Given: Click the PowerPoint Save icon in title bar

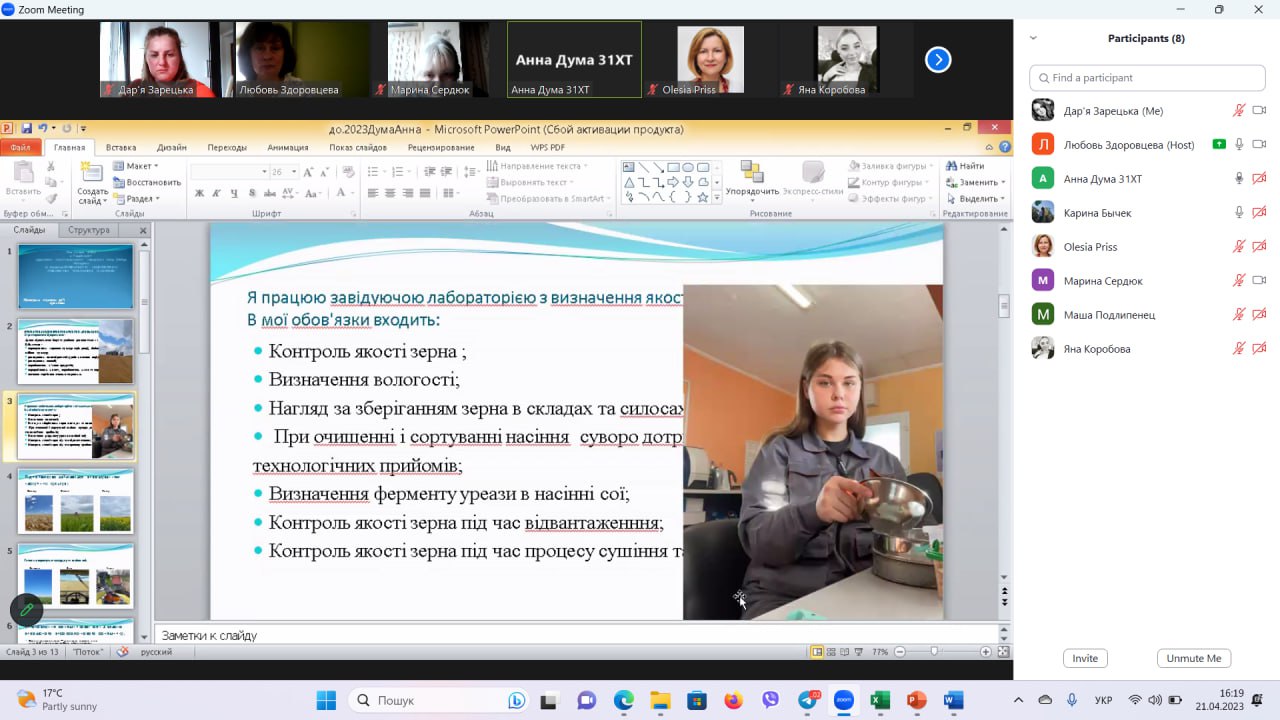Looking at the screenshot, I should (x=26, y=128).
